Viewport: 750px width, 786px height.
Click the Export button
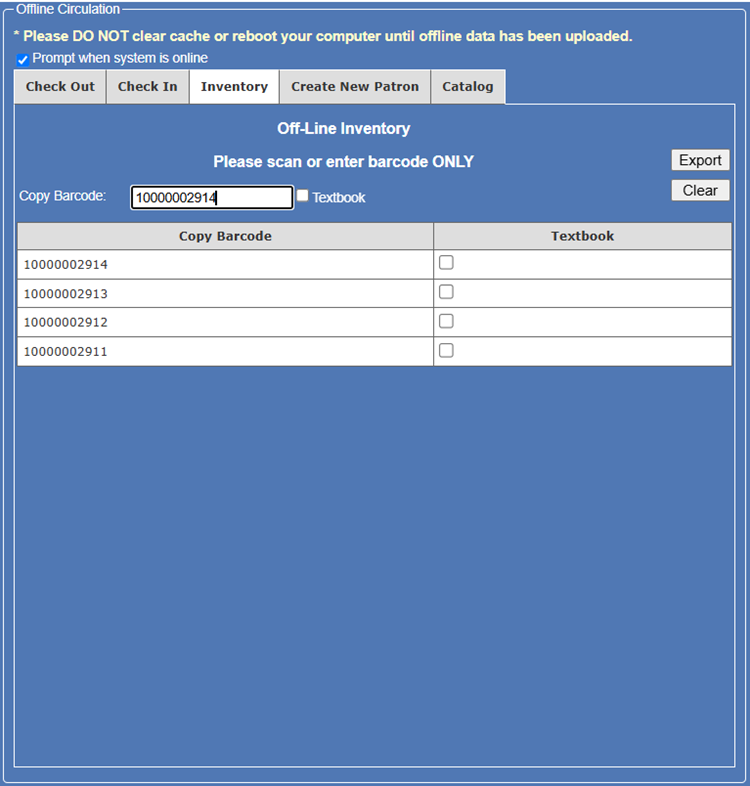pos(700,160)
